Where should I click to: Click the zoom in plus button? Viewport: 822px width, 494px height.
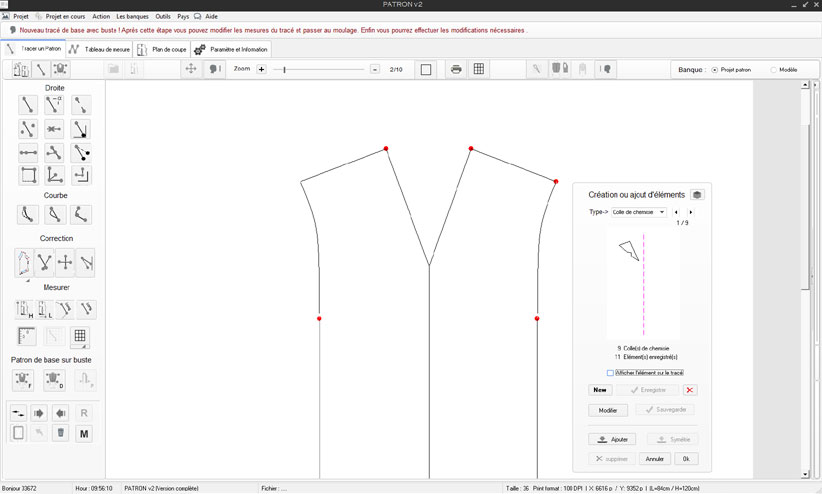pos(262,69)
